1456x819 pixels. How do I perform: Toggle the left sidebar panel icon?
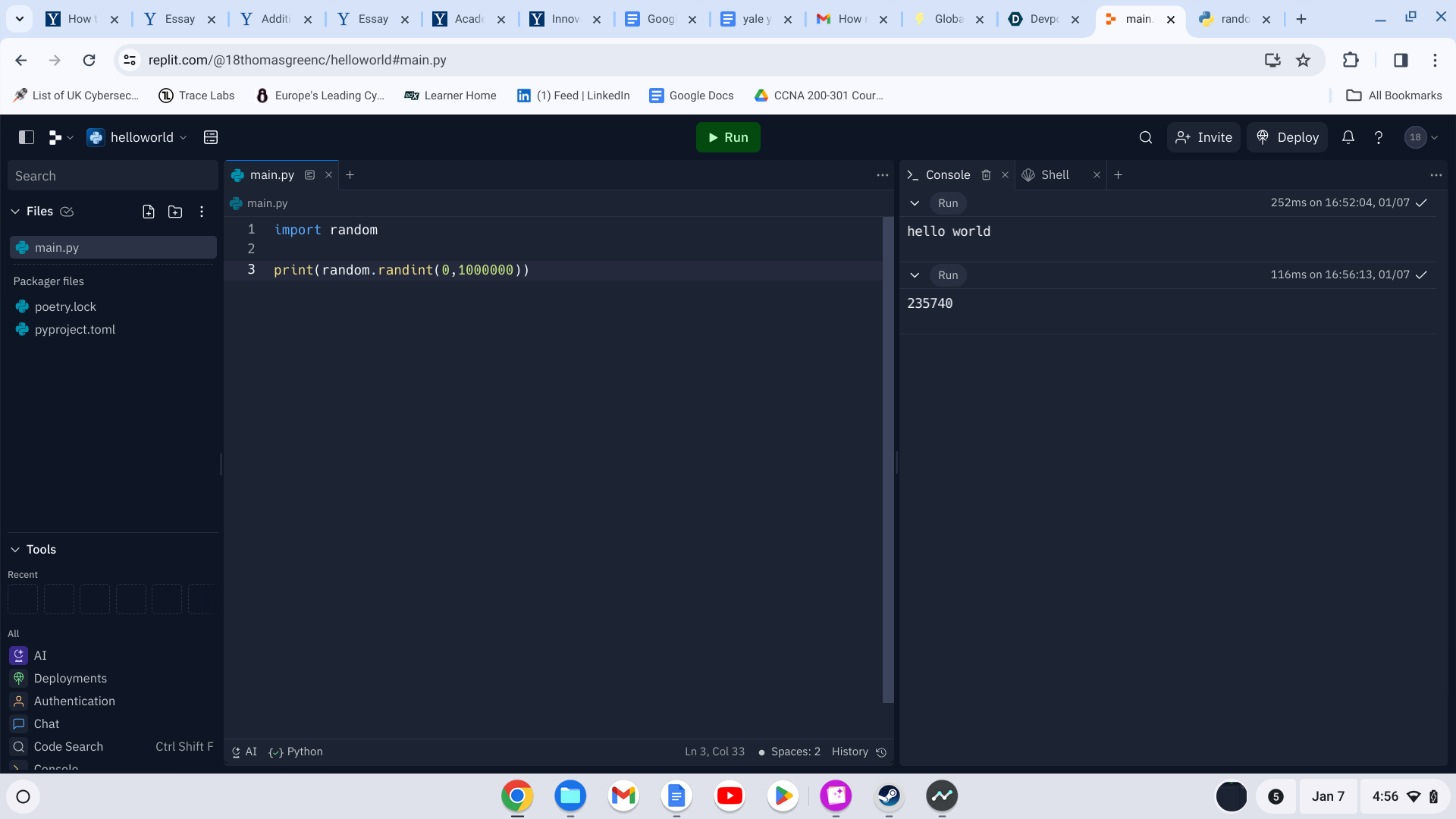tap(27, 137)
